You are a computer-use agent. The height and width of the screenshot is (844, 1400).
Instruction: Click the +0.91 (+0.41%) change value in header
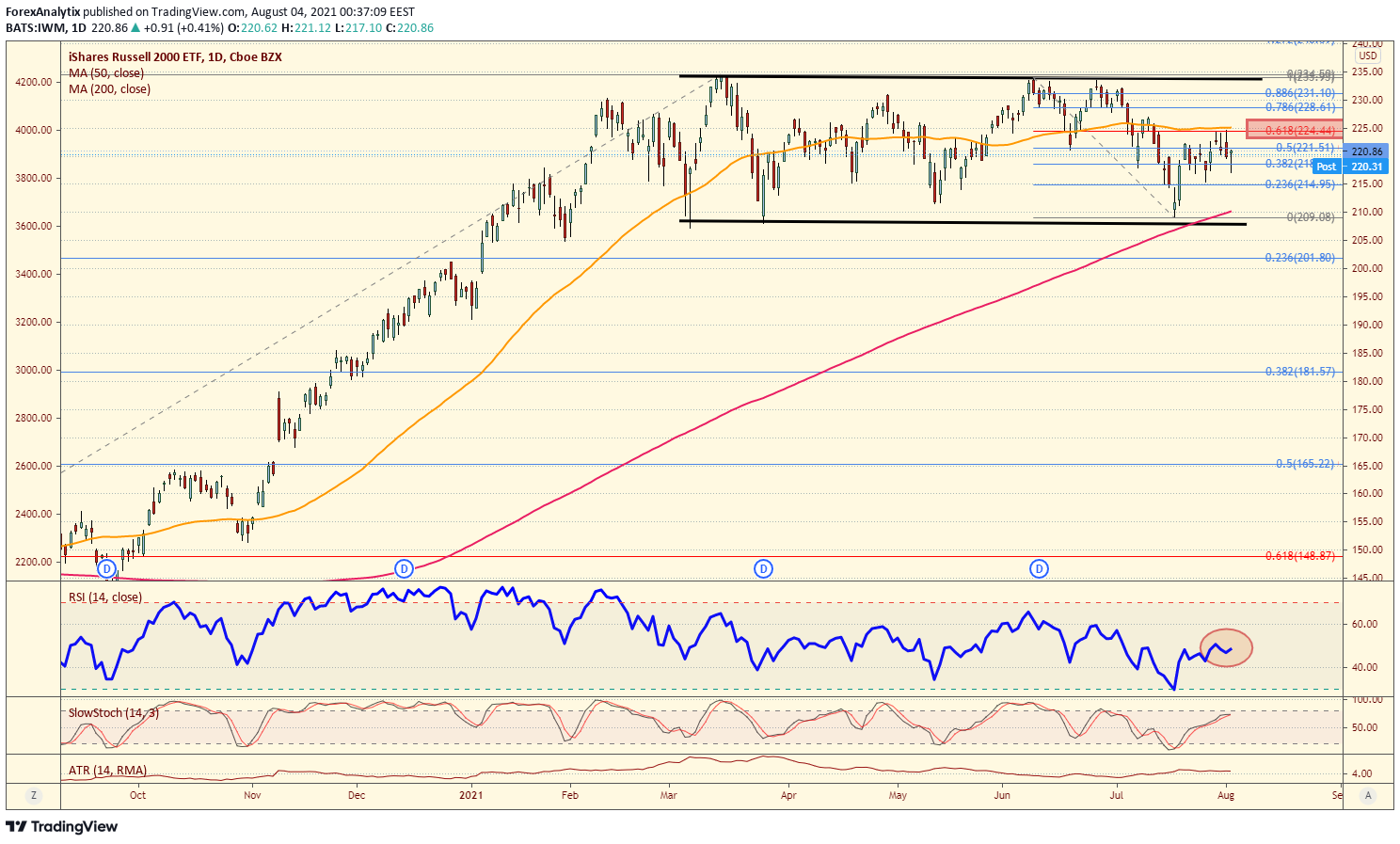184,28
